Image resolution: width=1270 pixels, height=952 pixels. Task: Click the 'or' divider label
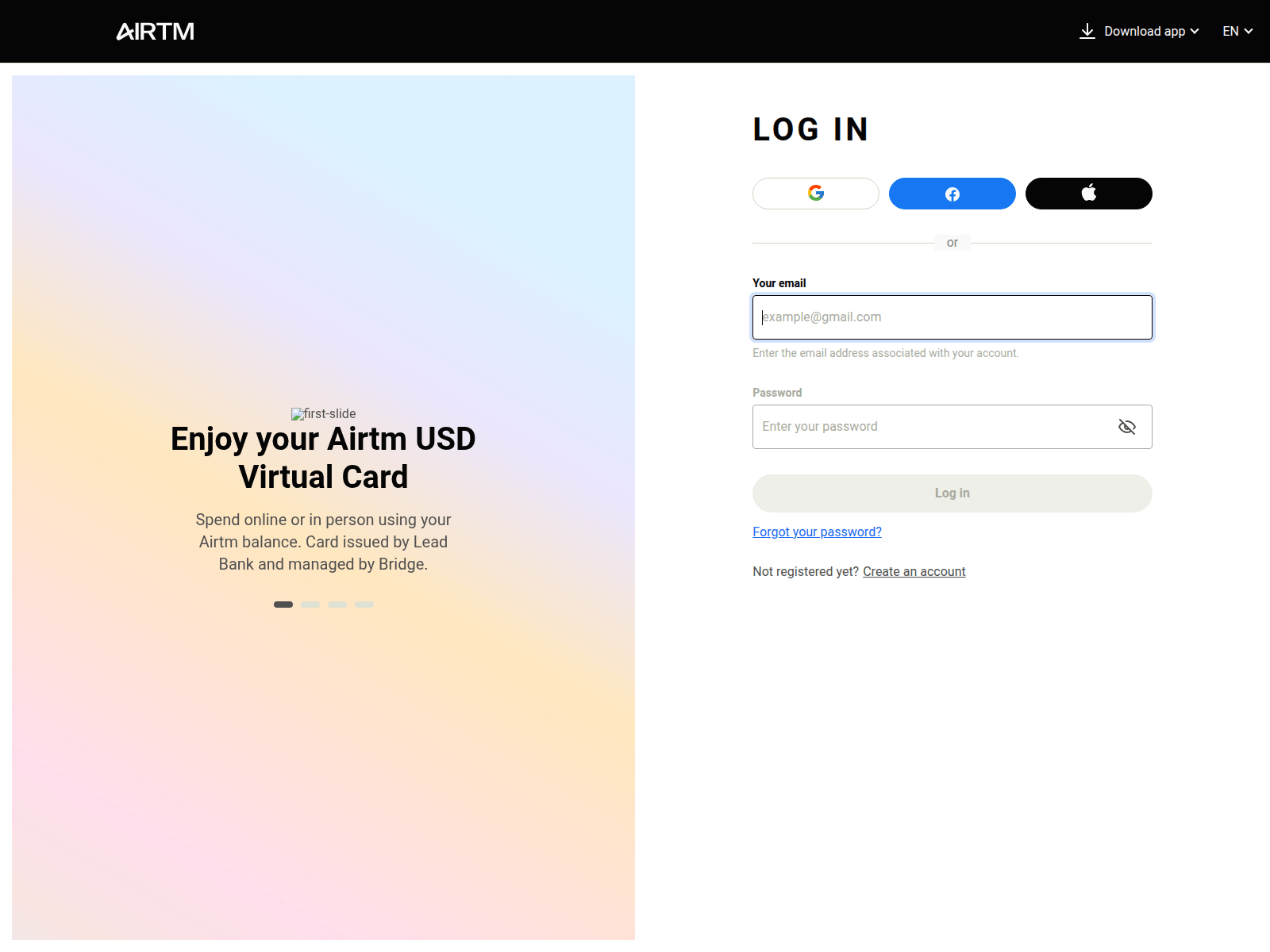tap(952, 243)
